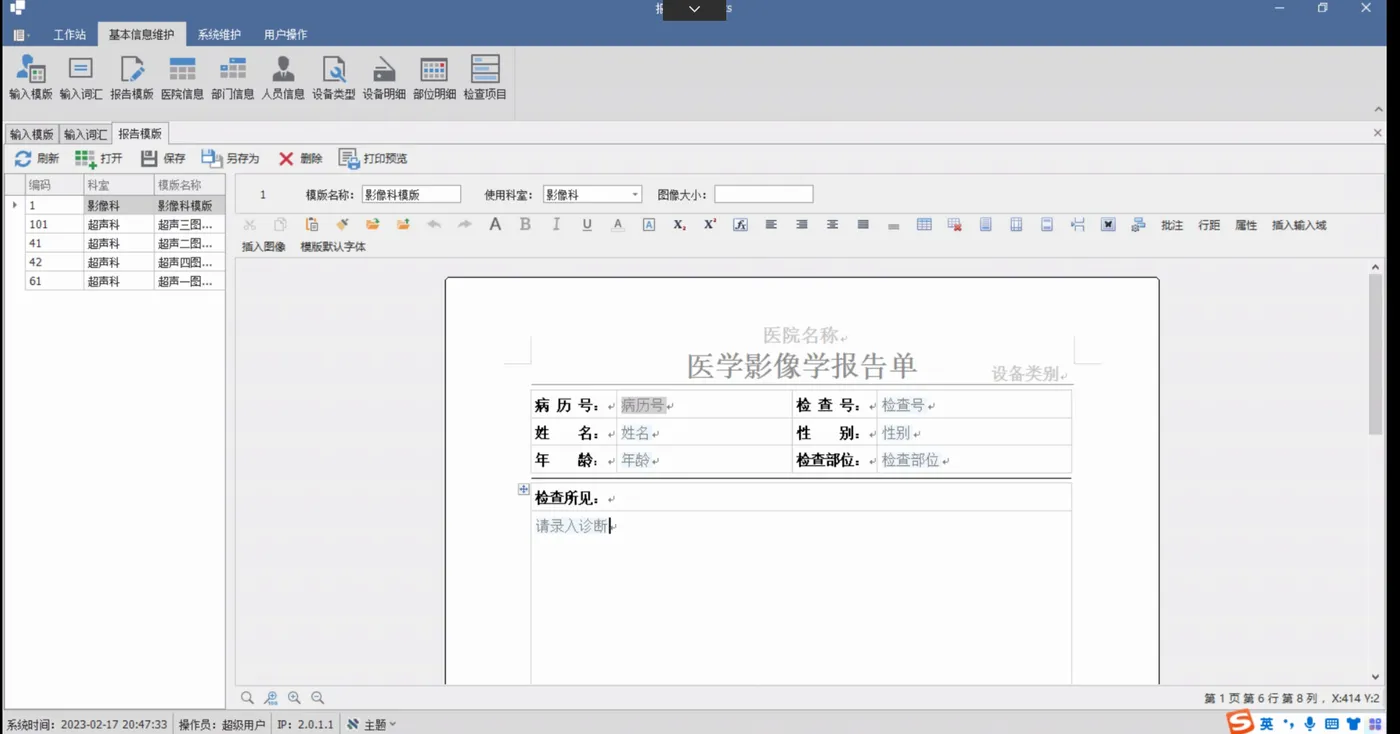1400x734 pixels.
Task: Click the 保存 save button
Action: [163, 158]
